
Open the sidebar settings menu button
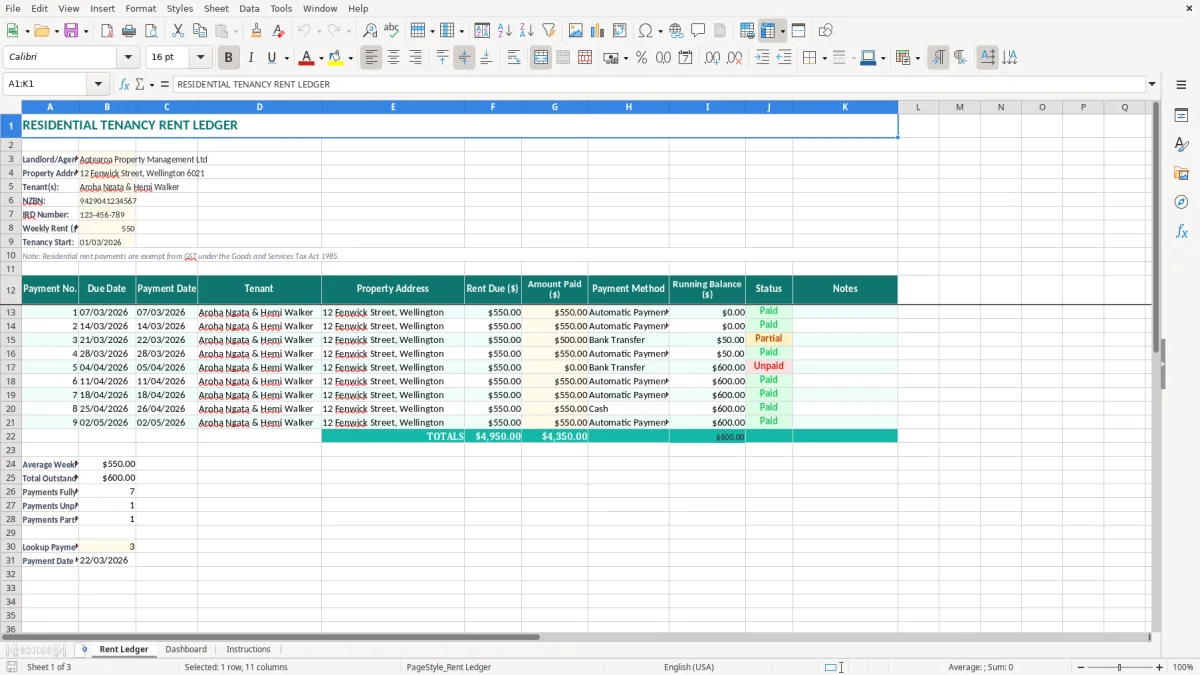tap(1181, 85)
